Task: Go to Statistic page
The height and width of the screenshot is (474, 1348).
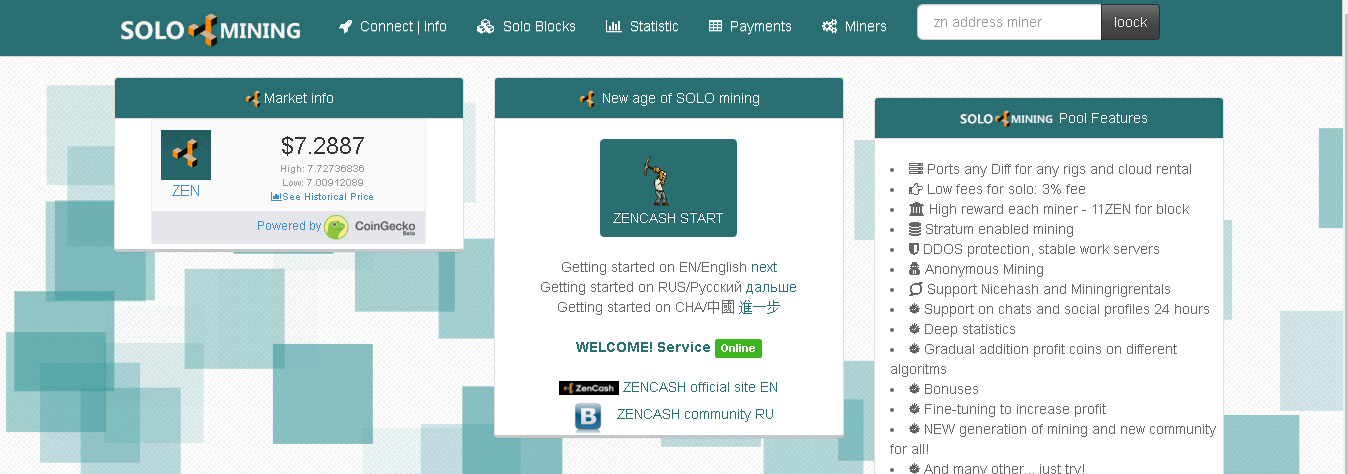Action: [x=642, y=26]
